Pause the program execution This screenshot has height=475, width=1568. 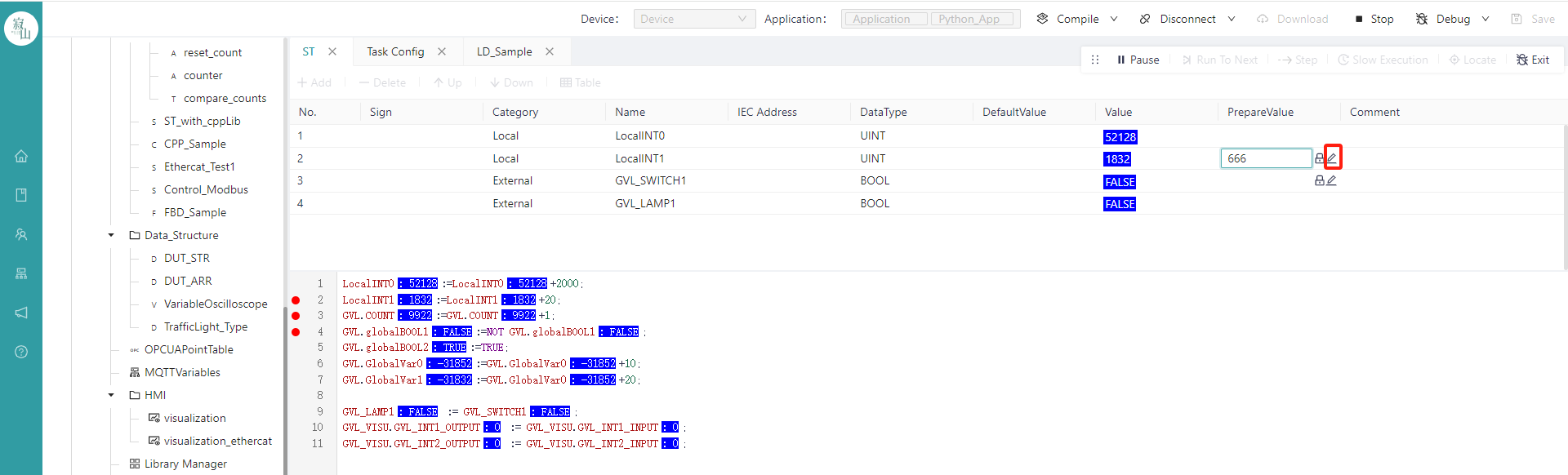1138,60
